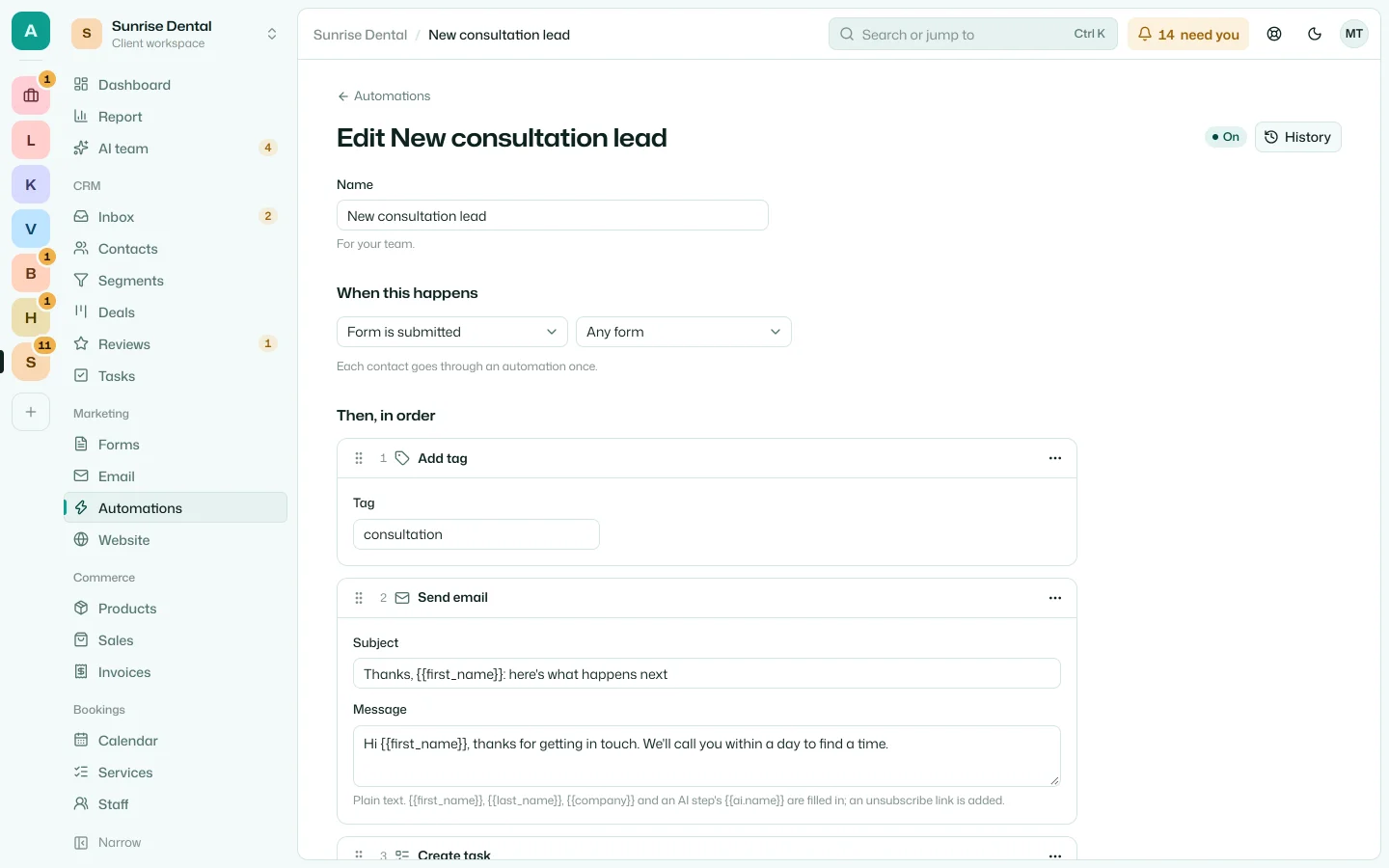1389x868 pixels.
Task: Click the Sales icon in sidebar
Action: [81, 640]
